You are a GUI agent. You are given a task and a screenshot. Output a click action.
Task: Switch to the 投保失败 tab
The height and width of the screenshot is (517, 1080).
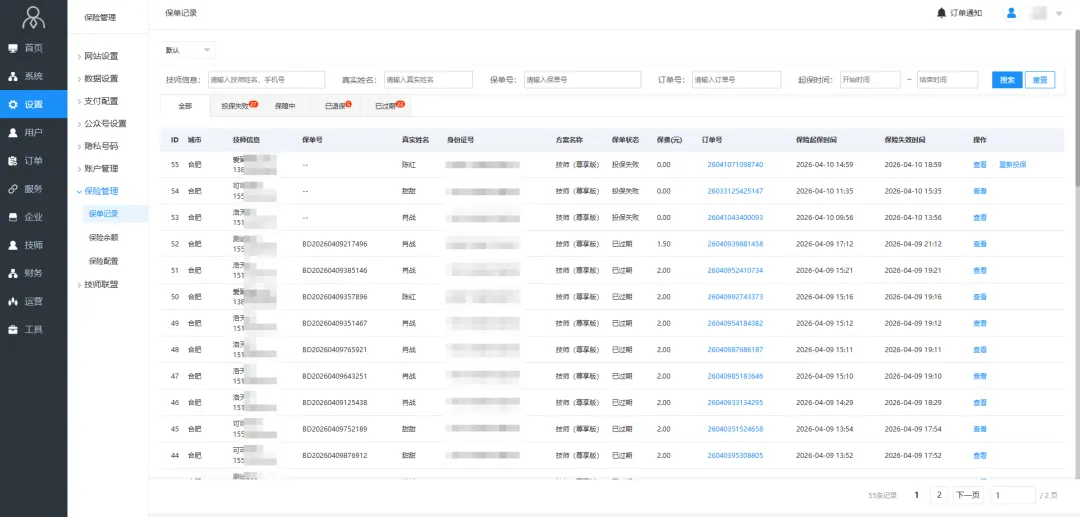pyautogui.click(x=236, y=105)
